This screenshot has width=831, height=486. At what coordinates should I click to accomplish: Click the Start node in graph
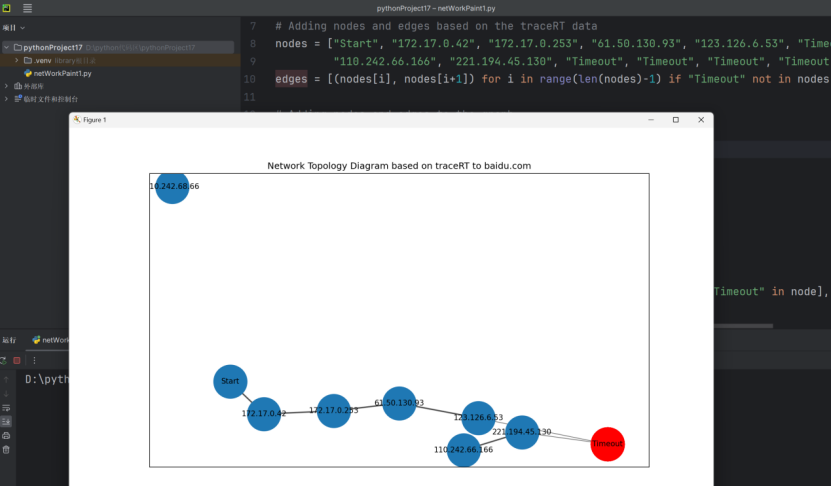pyautogui.click(x=230, y=382)
